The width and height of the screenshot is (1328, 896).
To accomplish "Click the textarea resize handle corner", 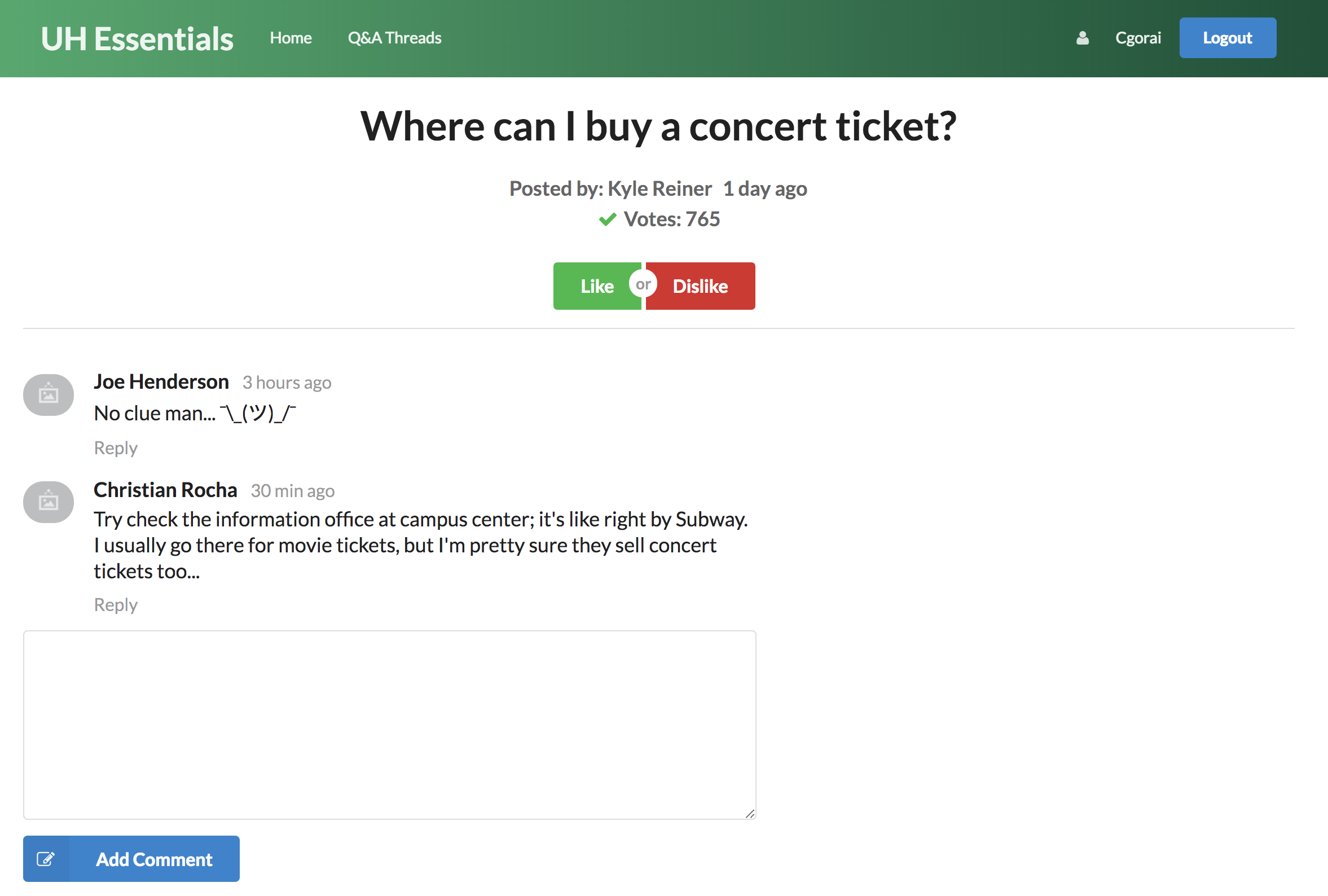I will pos(750,814).
